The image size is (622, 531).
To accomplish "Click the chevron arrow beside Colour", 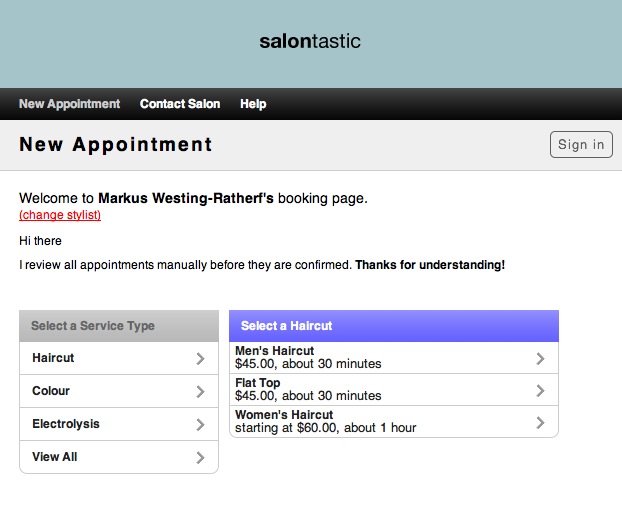I will (x=200, y=391).
